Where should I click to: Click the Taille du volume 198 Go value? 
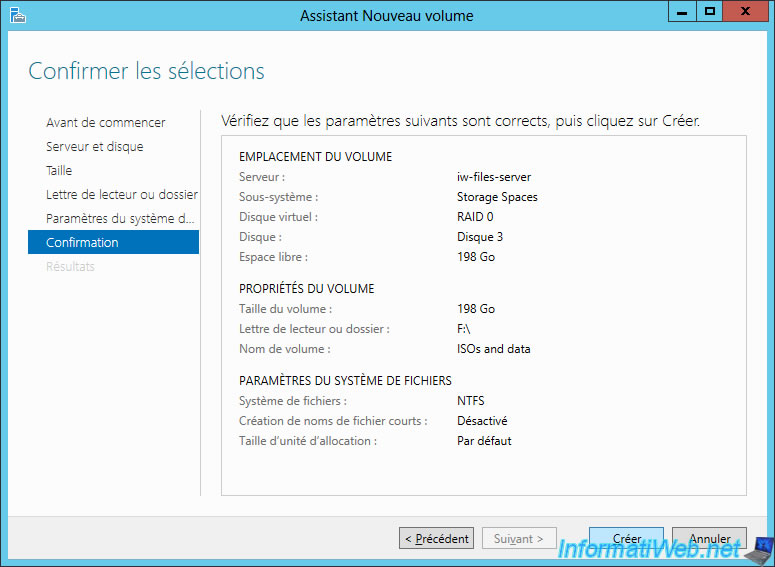(475, 309)
